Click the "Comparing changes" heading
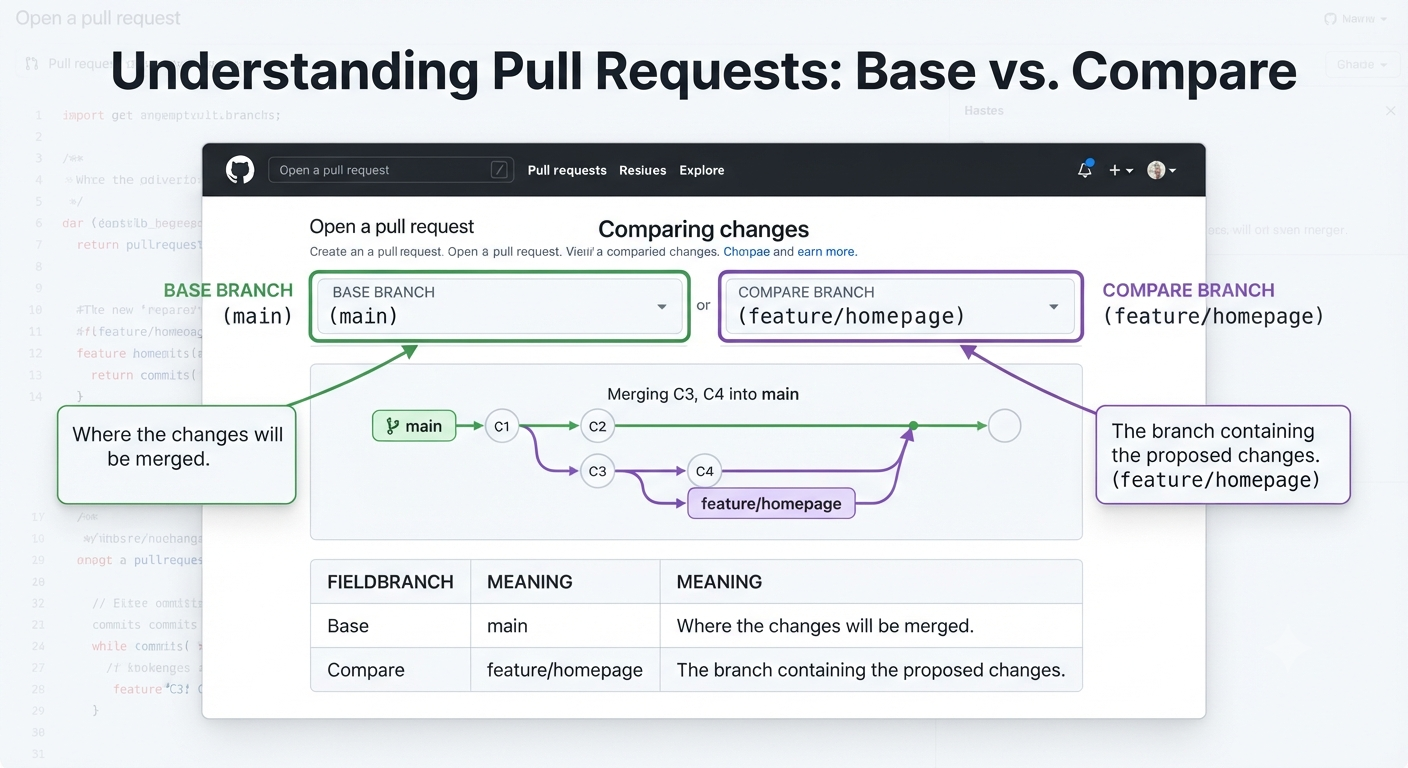Viewport: 1408px width, 768px height. 704,229
